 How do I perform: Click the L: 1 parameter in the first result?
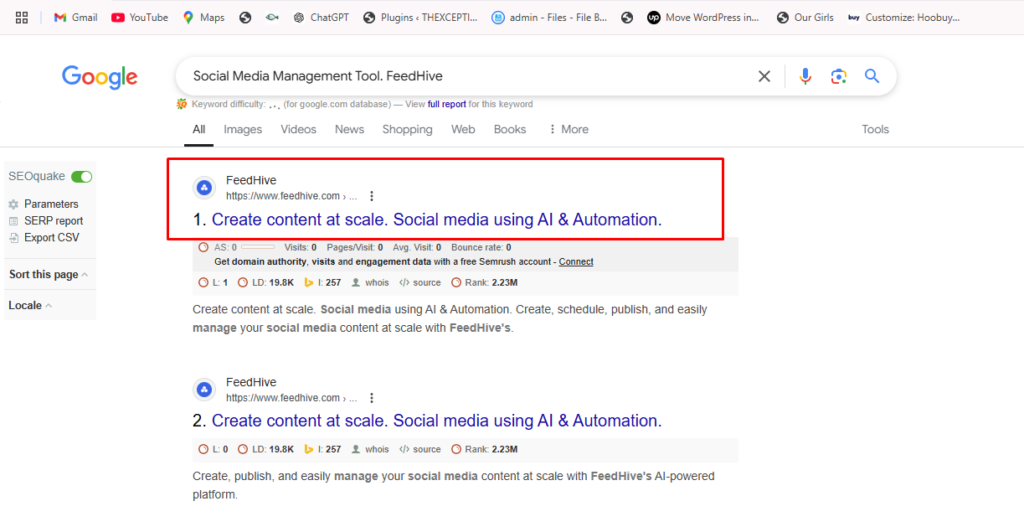point(214,283)
